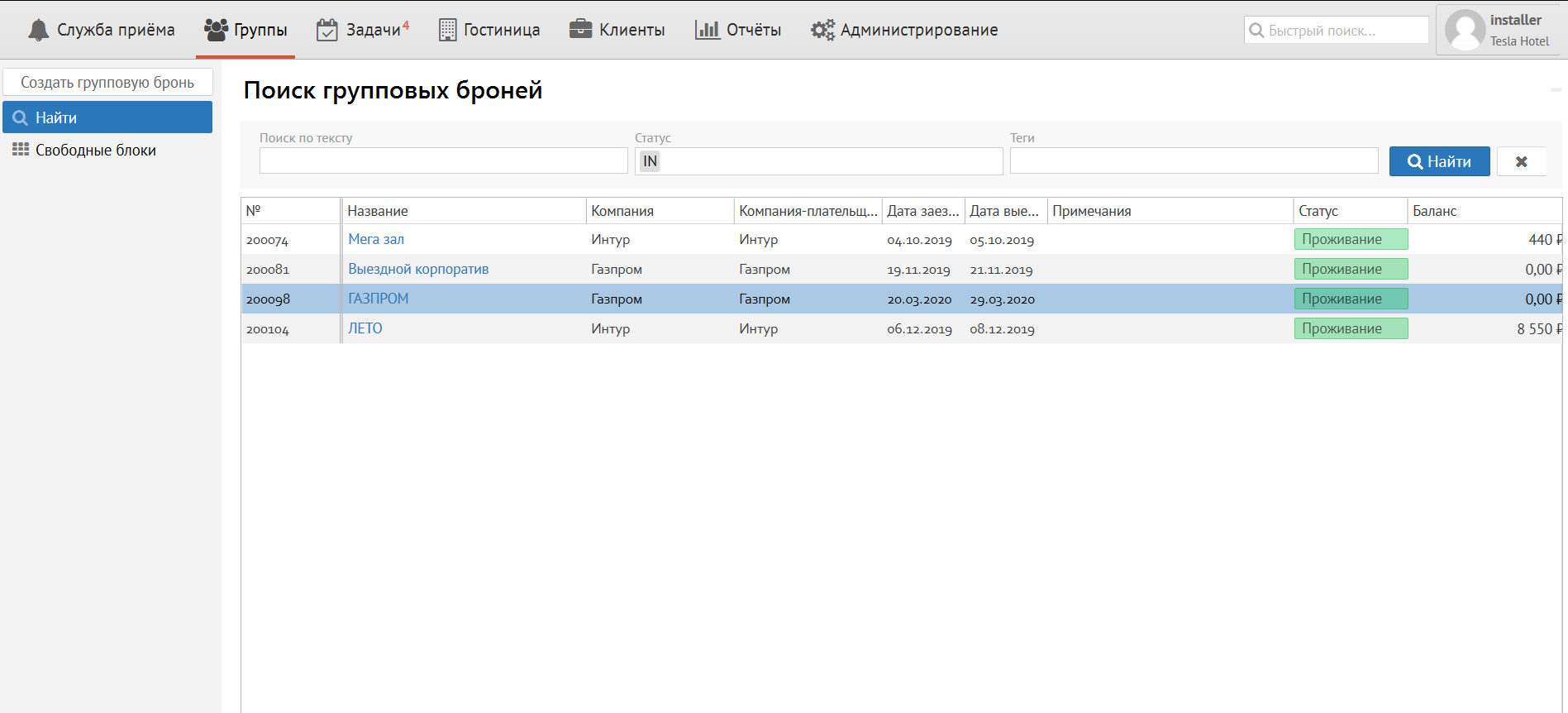Open the Теги filter field

tap(1193, 161)
